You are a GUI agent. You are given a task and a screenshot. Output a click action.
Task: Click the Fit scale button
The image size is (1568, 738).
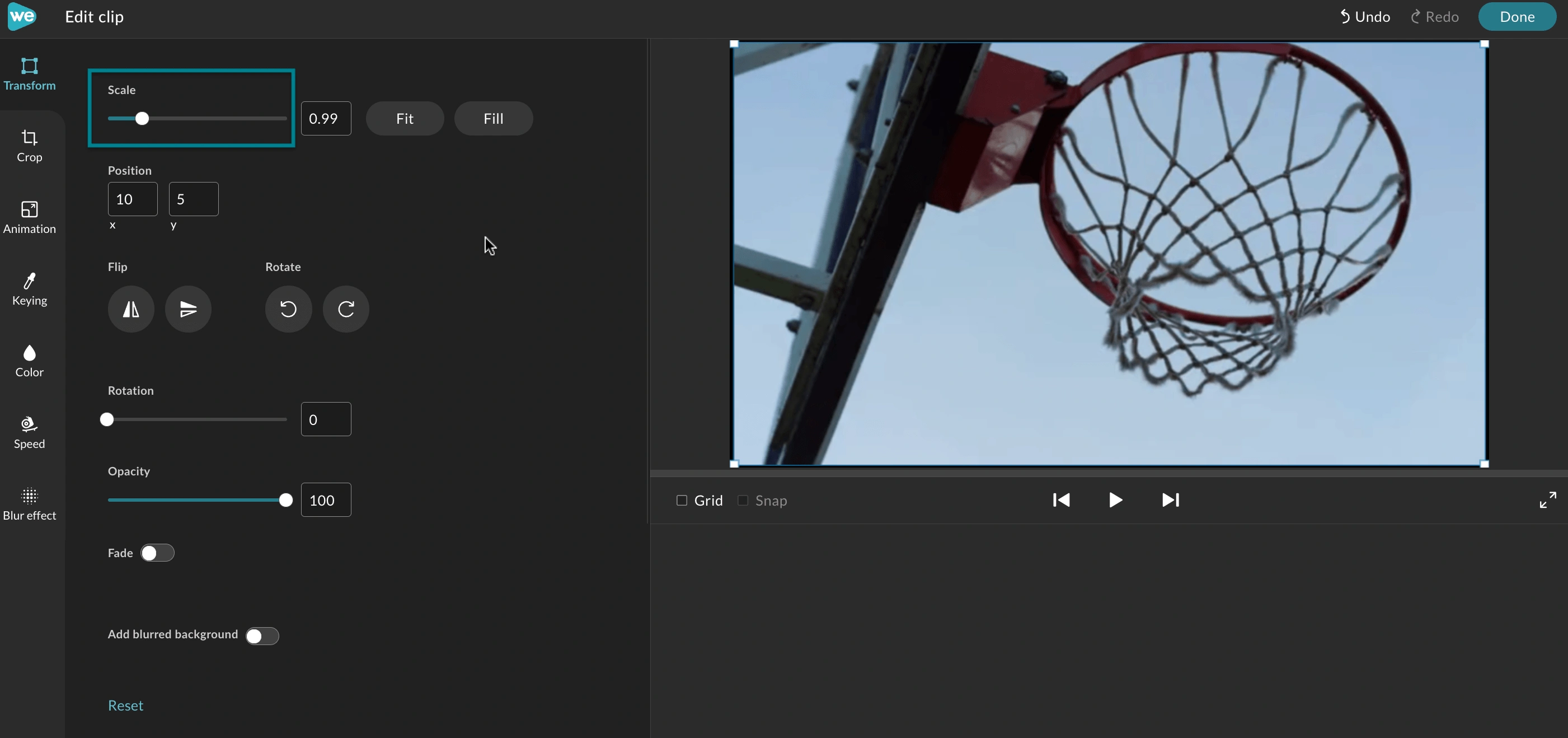click(x=405, y=118)
